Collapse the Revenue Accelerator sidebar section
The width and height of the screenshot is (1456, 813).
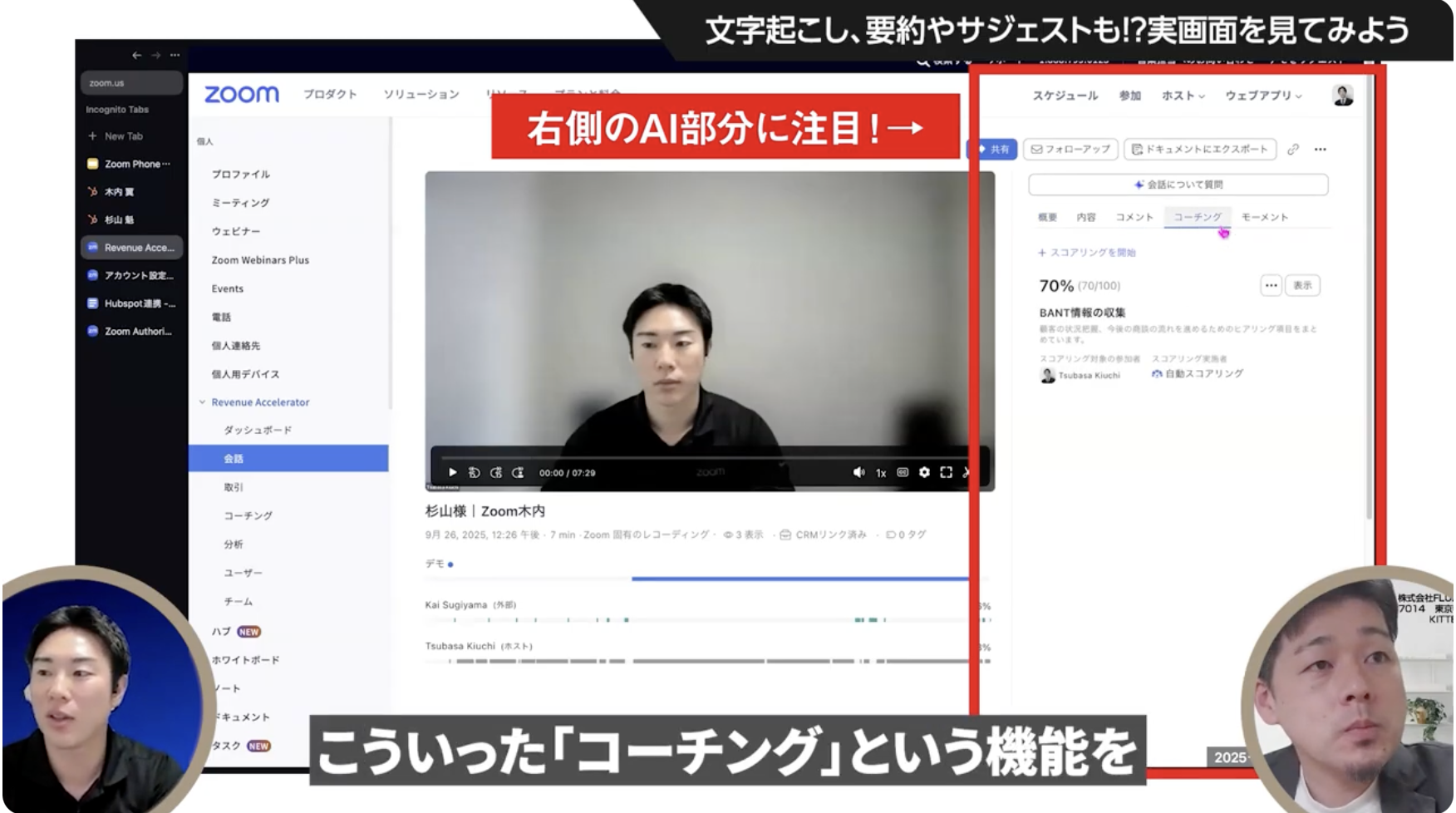click(202, 402)
